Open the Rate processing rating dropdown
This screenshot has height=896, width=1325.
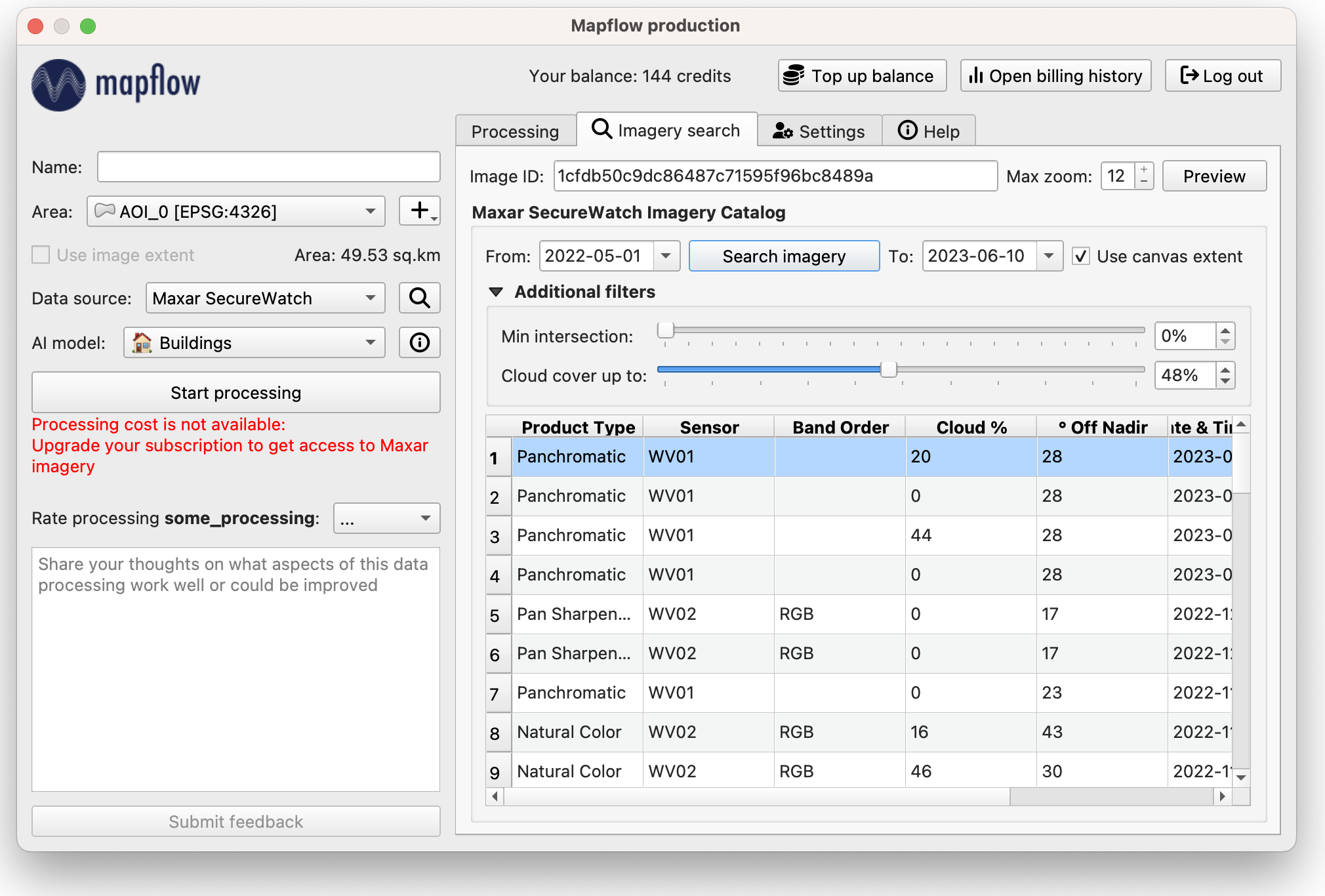(x=386, y=518)
